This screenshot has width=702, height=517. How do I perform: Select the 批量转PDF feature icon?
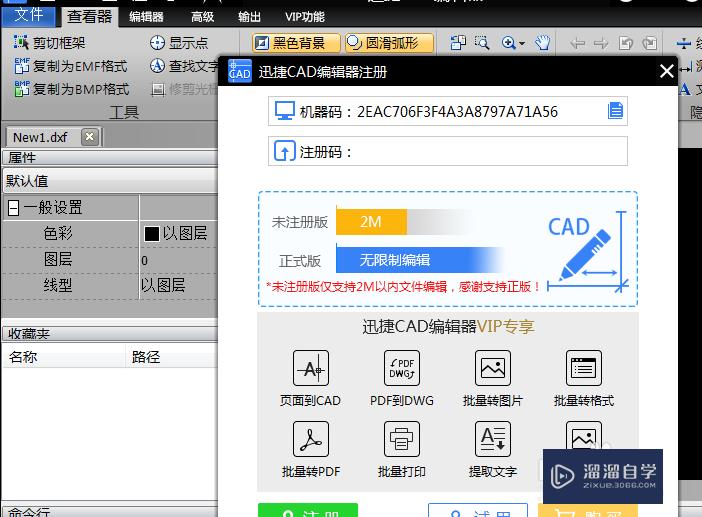coord(311,439)
